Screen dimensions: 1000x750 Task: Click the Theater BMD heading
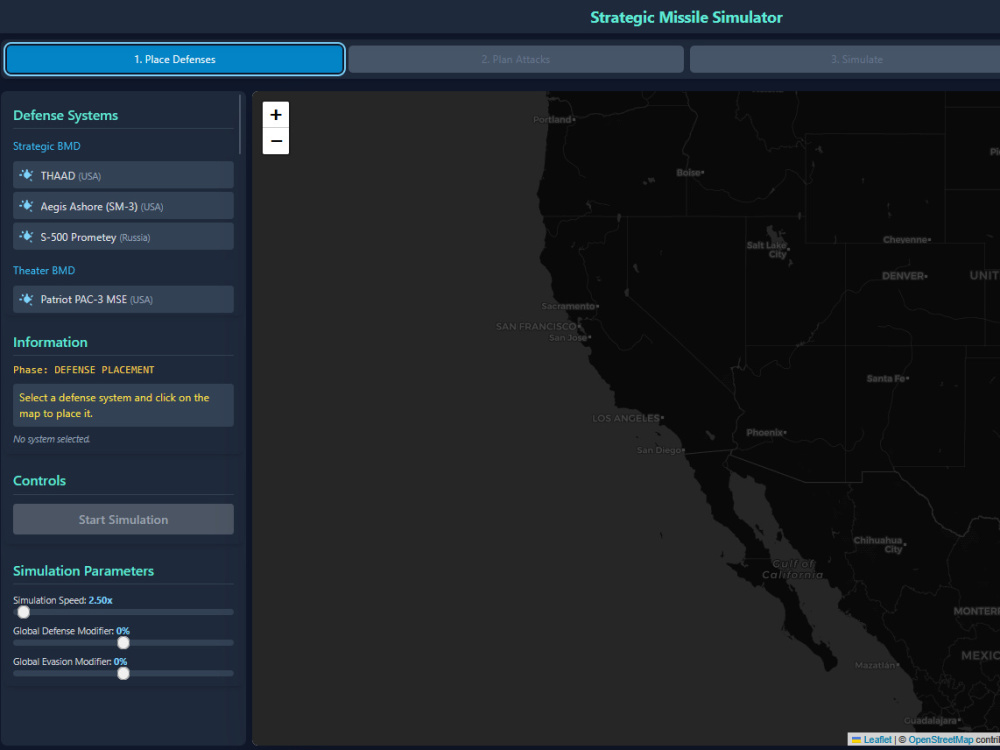[44, 270]
